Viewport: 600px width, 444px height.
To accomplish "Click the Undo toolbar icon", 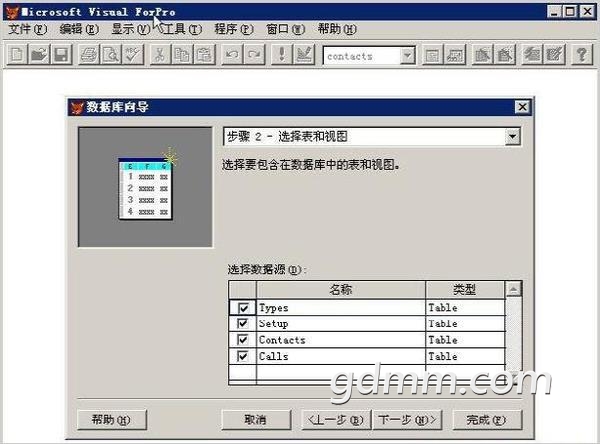I will [x=232, y=56].
